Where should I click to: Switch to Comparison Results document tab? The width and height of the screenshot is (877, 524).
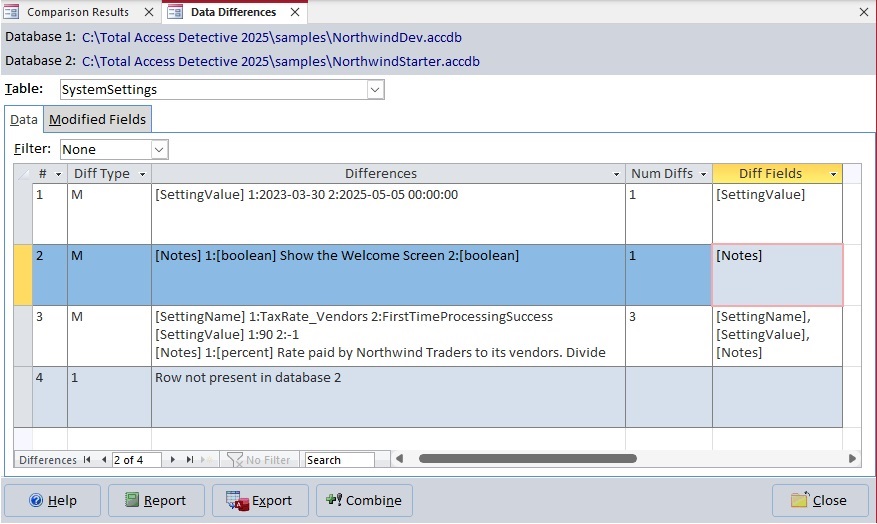[x=77, y=12]
